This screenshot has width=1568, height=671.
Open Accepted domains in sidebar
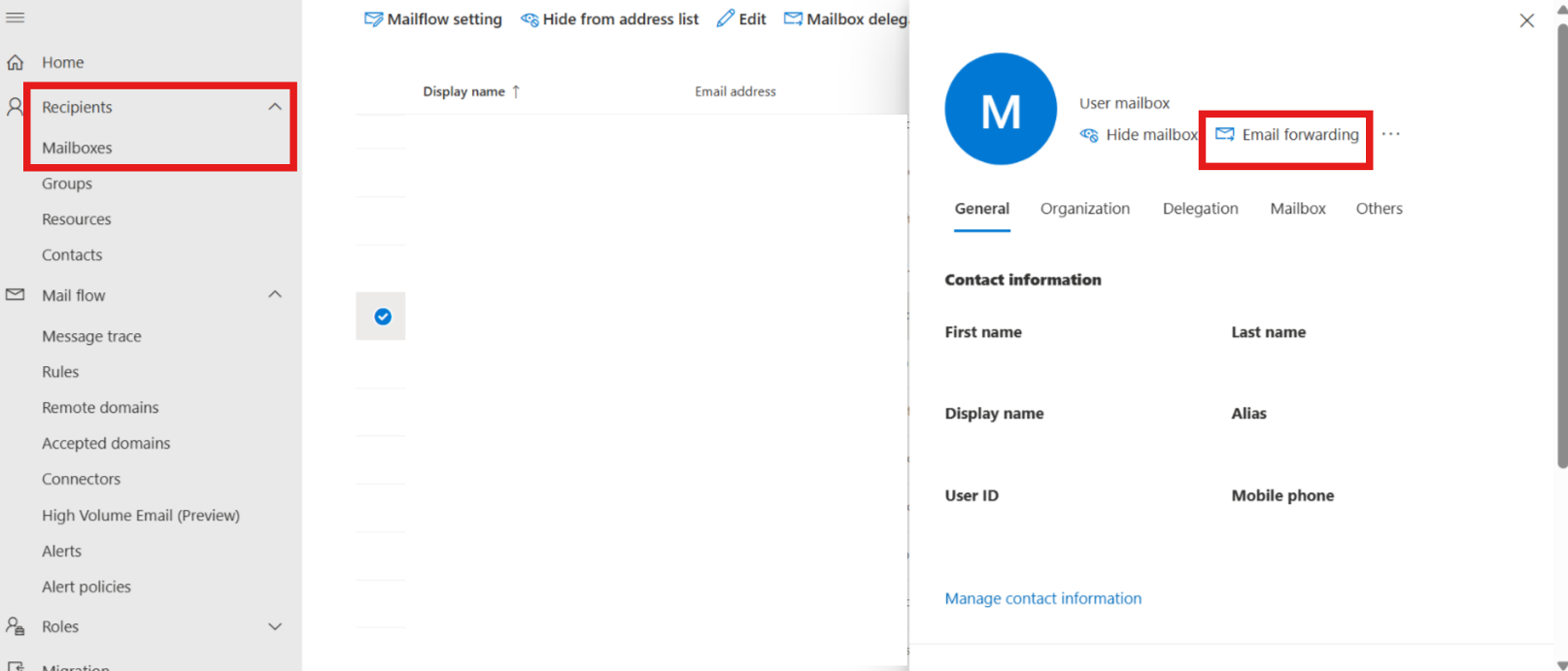[106, 444]
